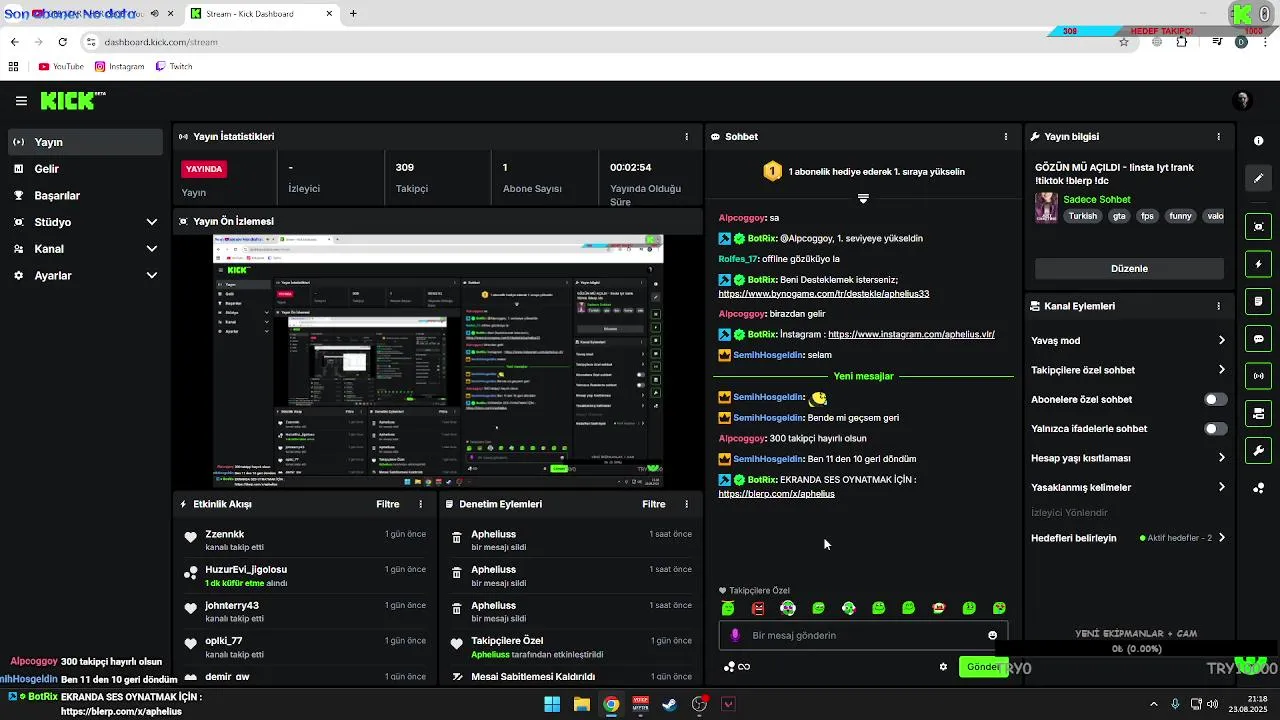
Task: Open Yayın bilgisi three-dot menu
Action: click(1218, 136)
